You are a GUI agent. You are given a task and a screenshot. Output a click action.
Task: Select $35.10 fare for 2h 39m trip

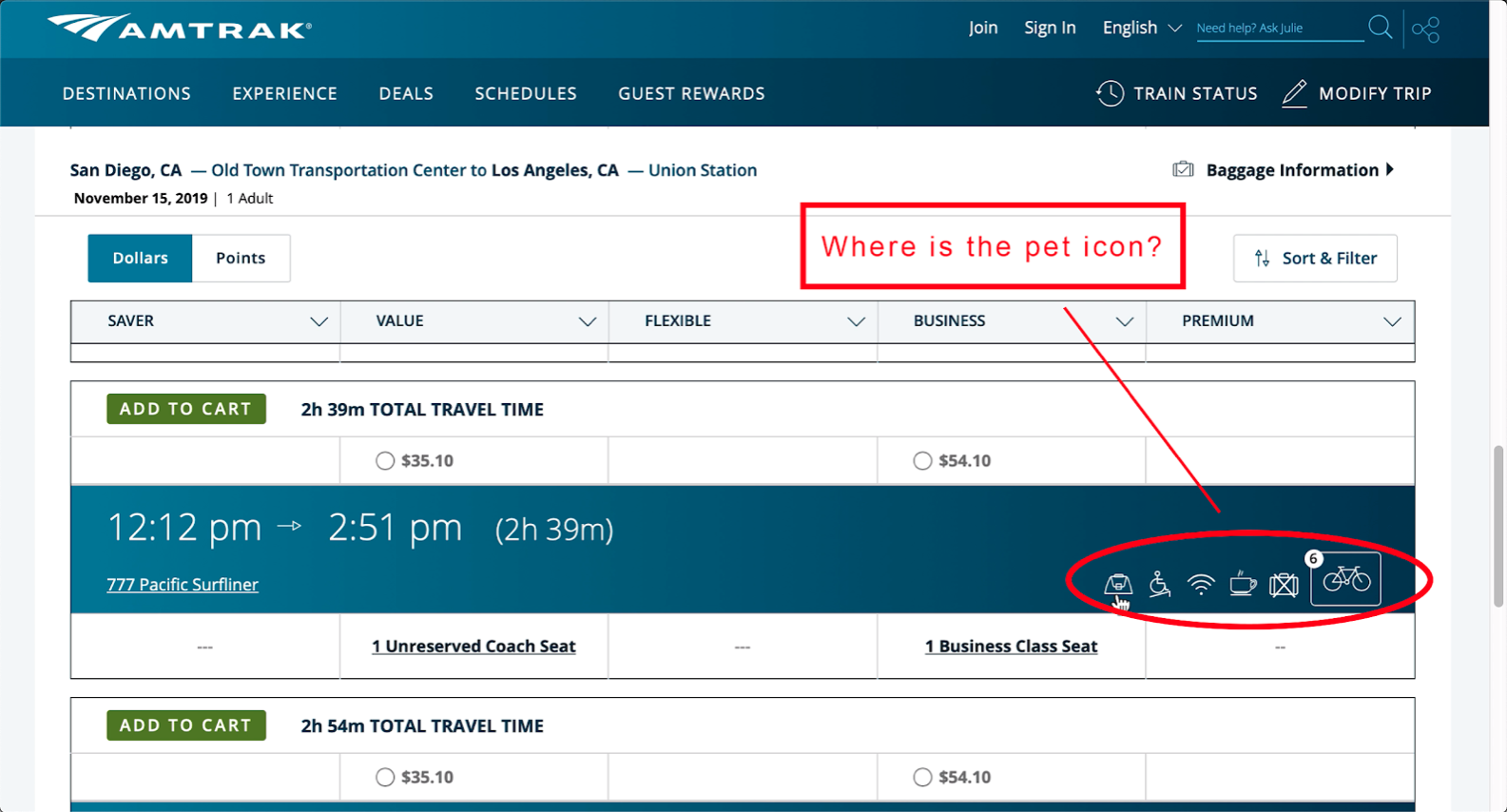click(x=384, y=461)
